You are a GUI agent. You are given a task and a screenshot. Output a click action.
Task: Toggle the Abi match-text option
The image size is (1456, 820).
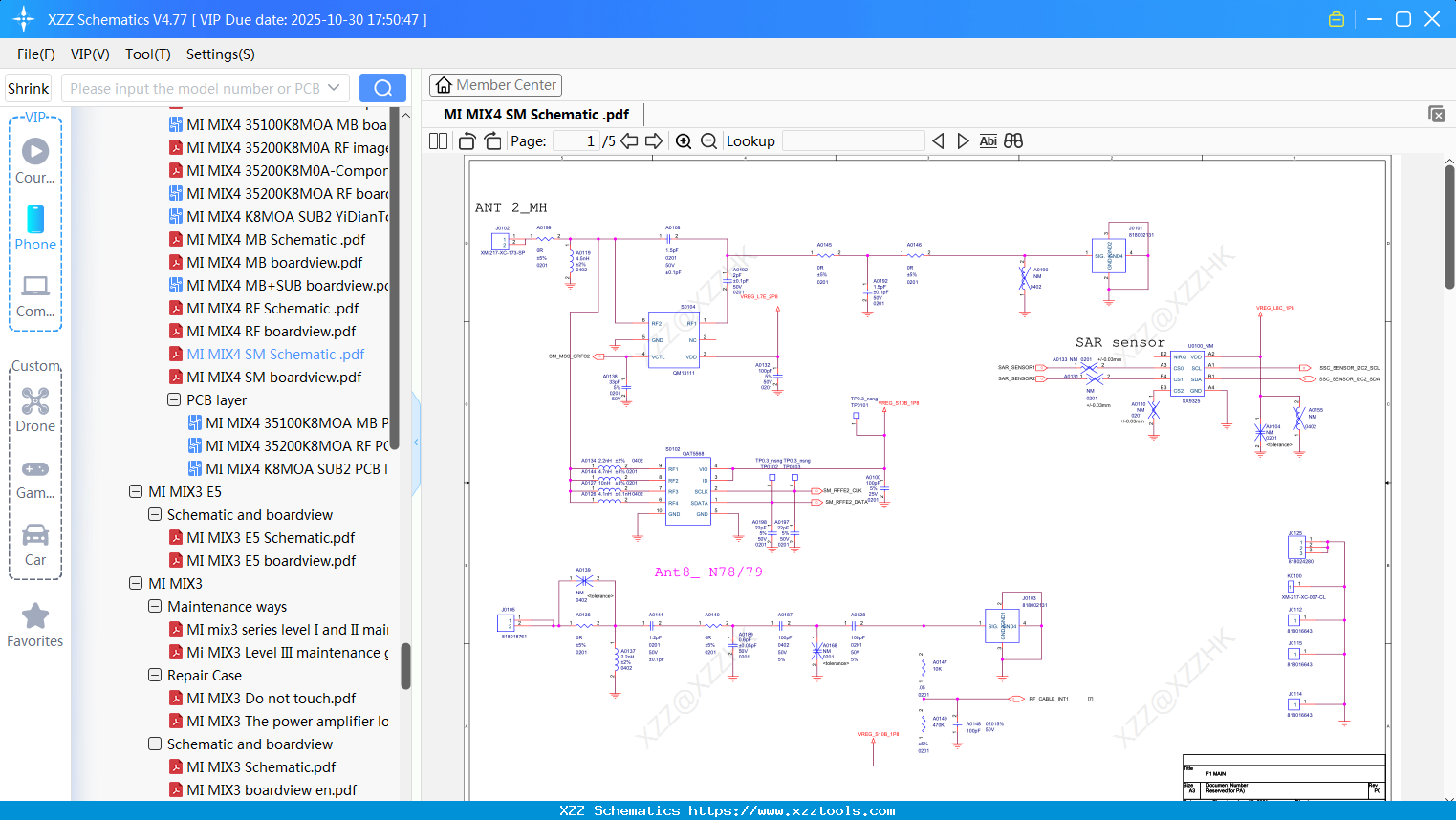click(988, 141)
